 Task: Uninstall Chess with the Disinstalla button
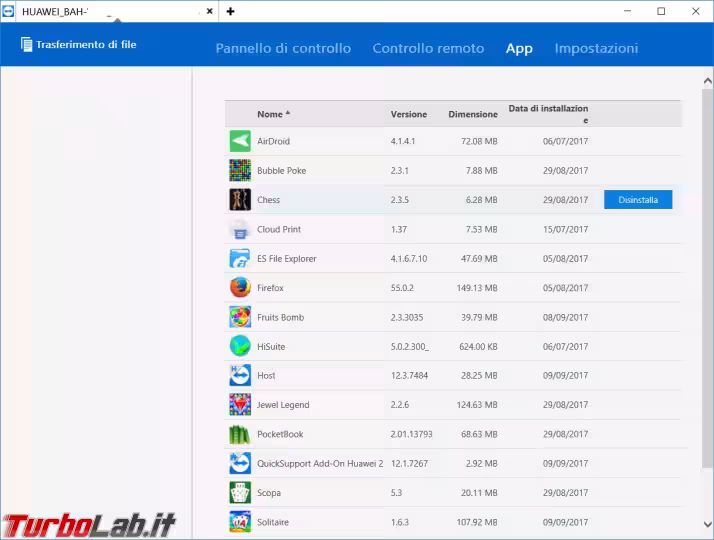click(x=638, y=200)
